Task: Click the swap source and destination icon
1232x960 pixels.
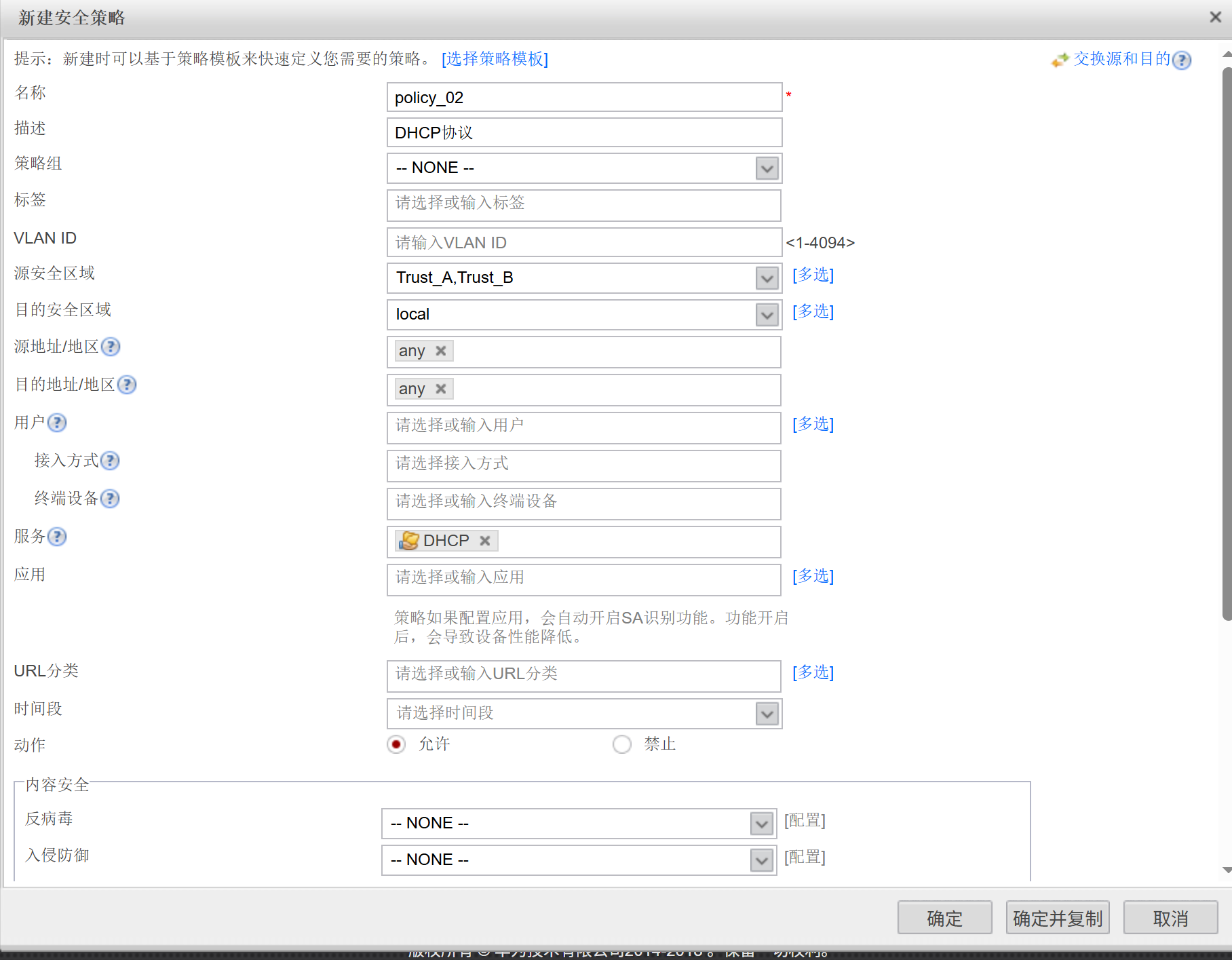Action: [x=1060, y=60]
